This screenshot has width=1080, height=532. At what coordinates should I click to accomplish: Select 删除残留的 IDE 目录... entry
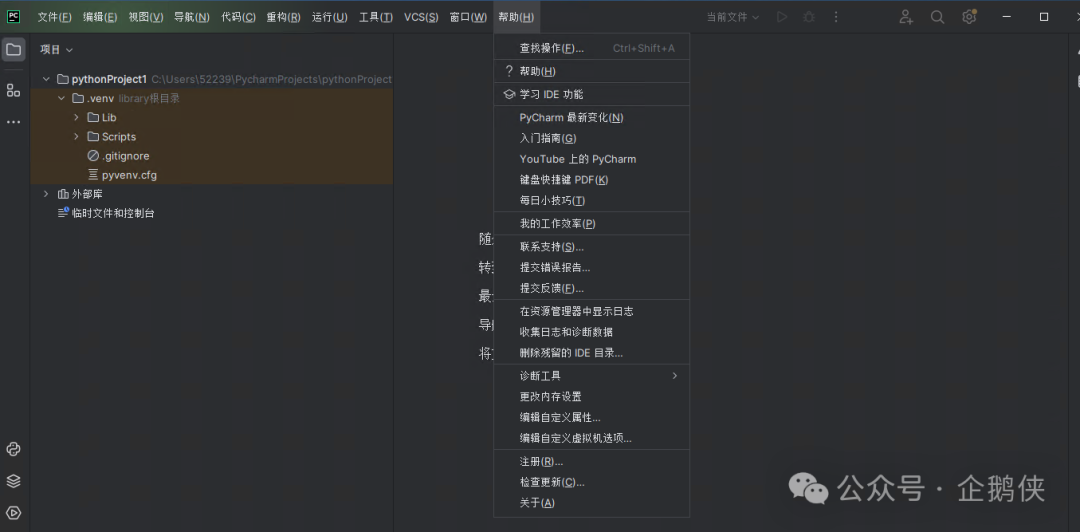(592, 353)
